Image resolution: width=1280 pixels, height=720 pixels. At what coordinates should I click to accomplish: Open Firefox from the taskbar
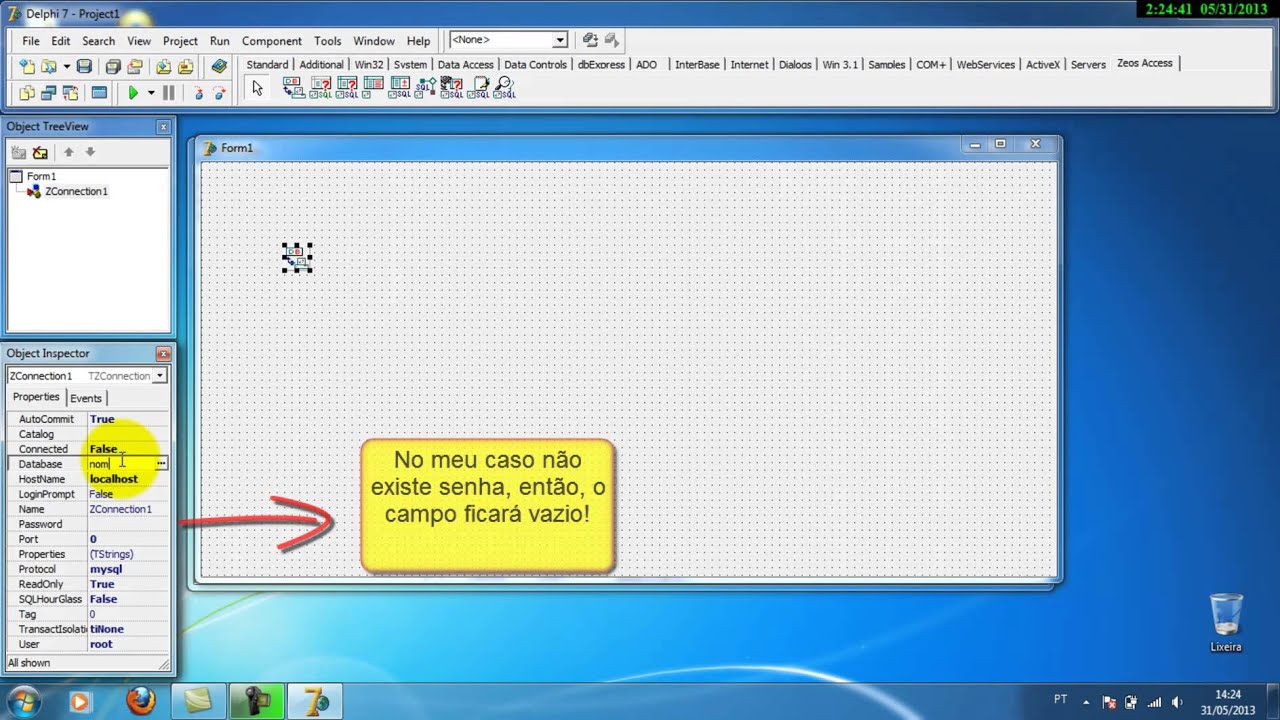tap(141, 701)
